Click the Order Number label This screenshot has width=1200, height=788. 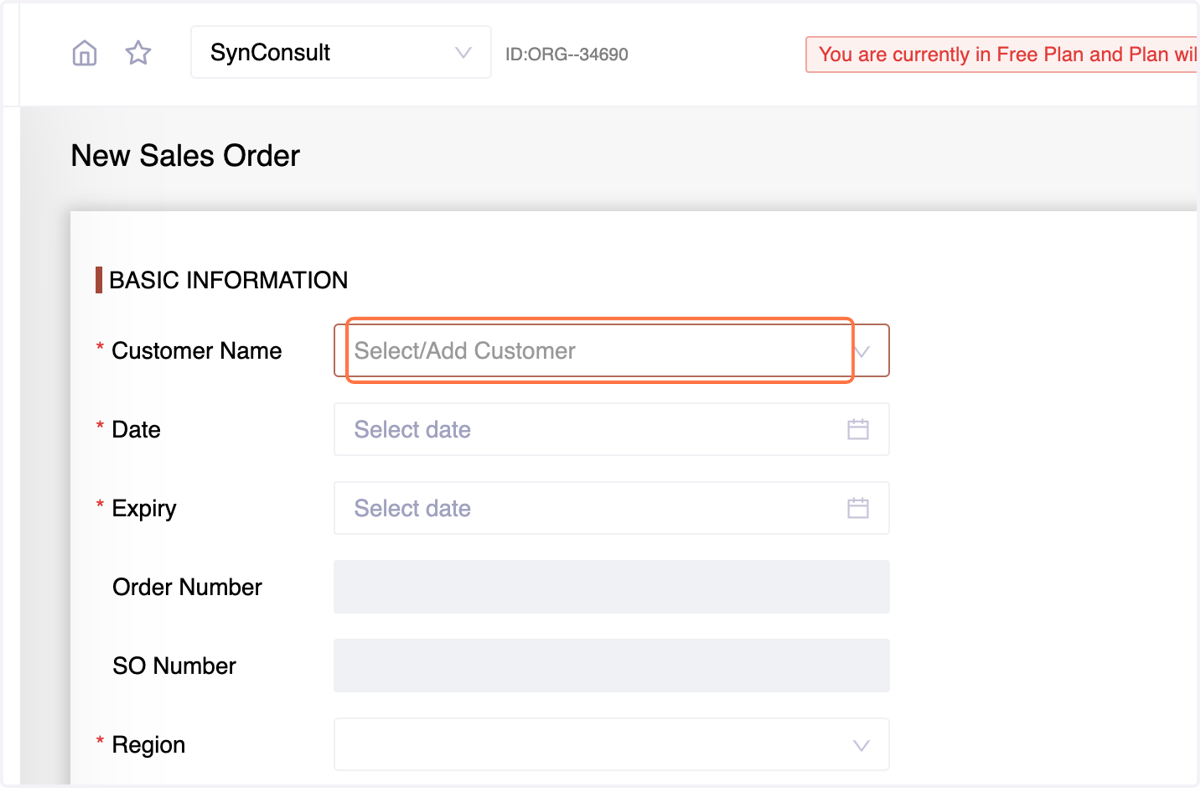(x=187, y=587)
